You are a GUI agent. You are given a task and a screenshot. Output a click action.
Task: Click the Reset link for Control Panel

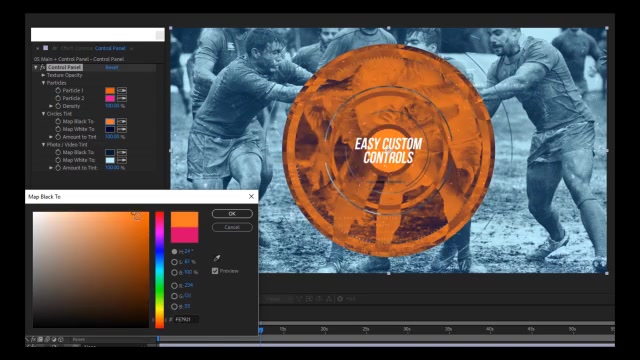click(112, 67)
